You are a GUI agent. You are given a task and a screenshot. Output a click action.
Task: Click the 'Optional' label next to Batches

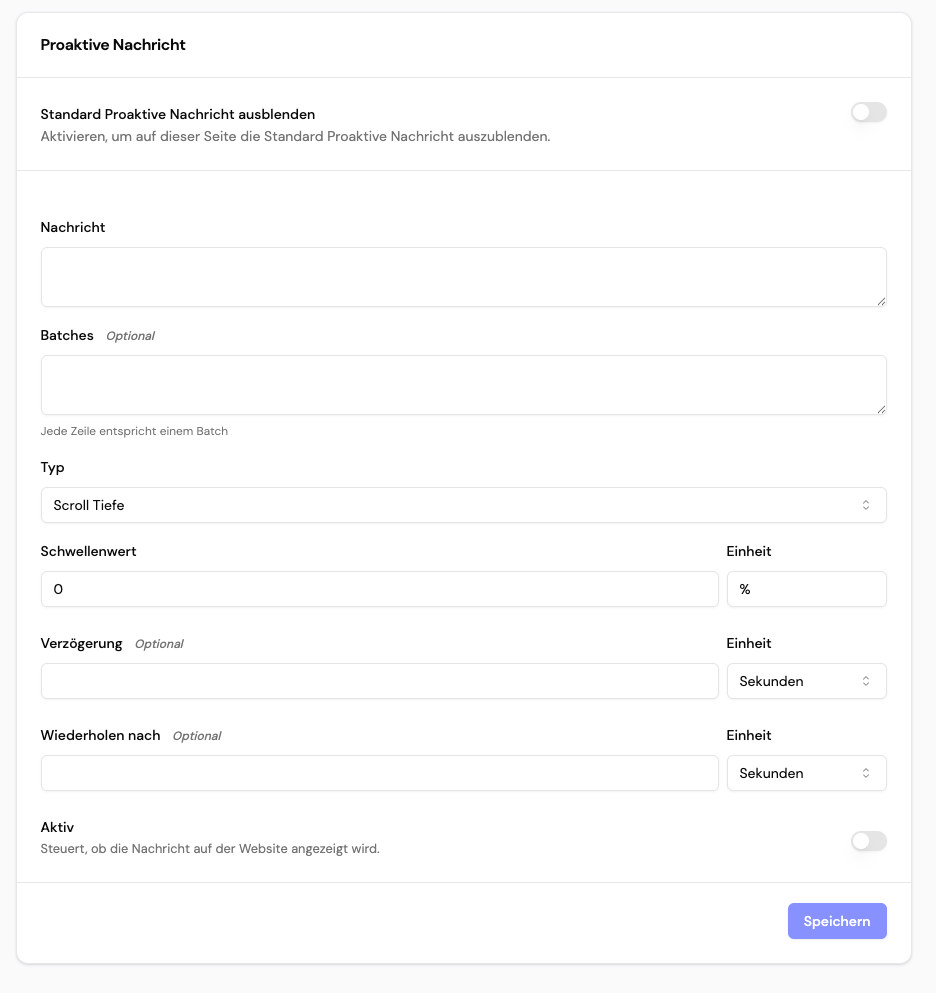point(130,336)
